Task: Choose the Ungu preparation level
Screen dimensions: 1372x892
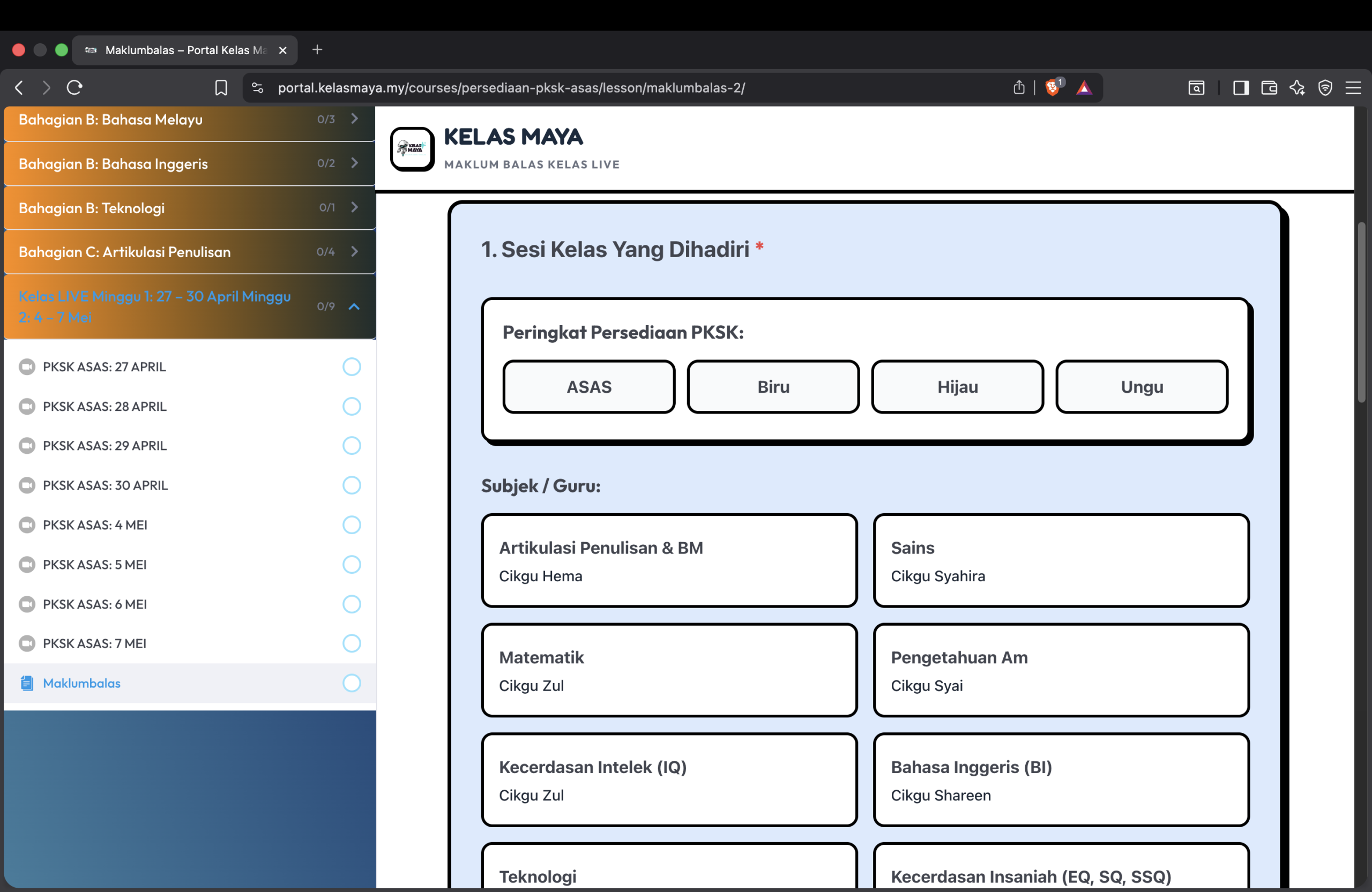Action: (x=1142, y=387)
